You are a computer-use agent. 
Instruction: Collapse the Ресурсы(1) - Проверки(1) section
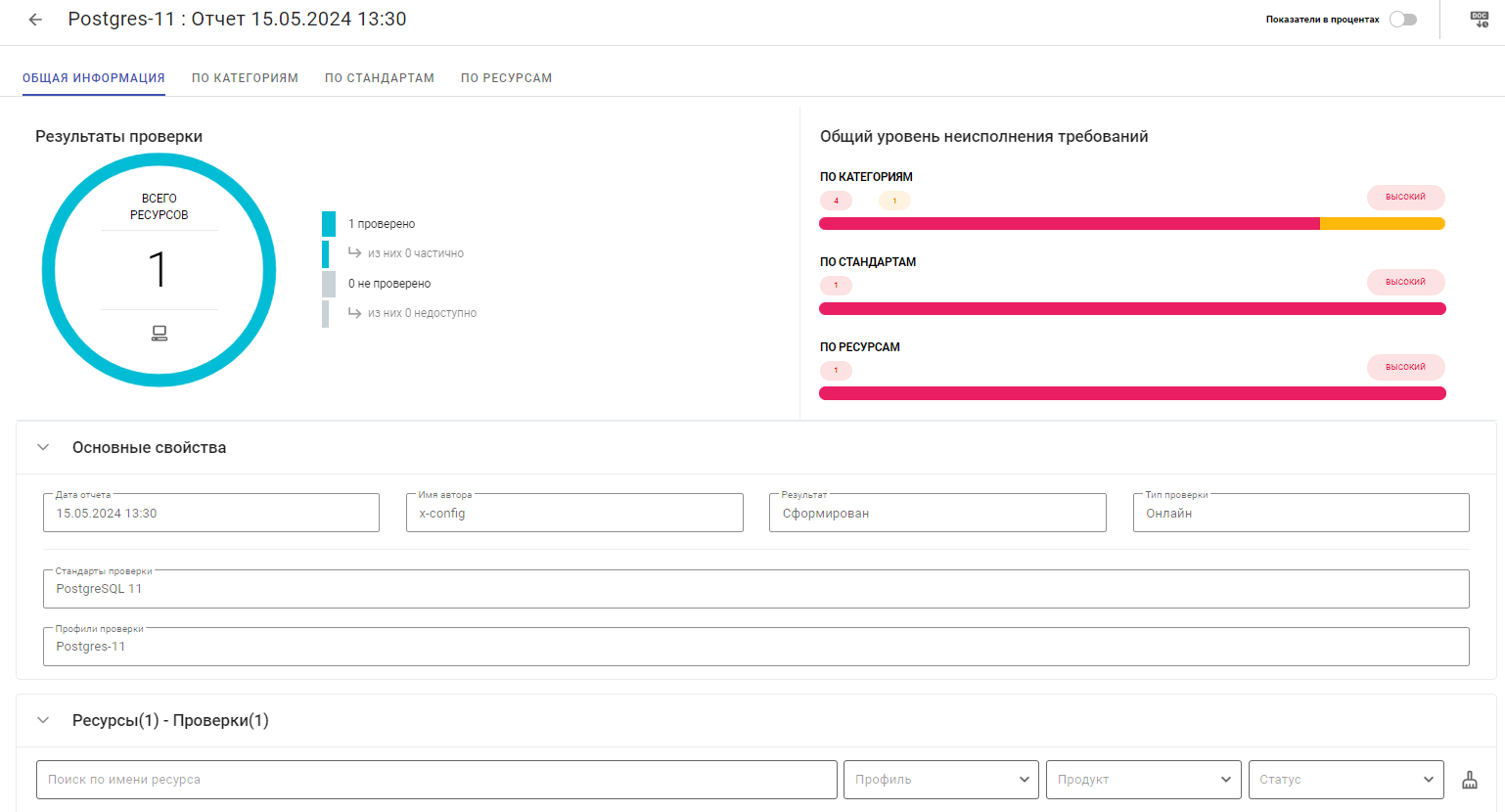point(43,720)
